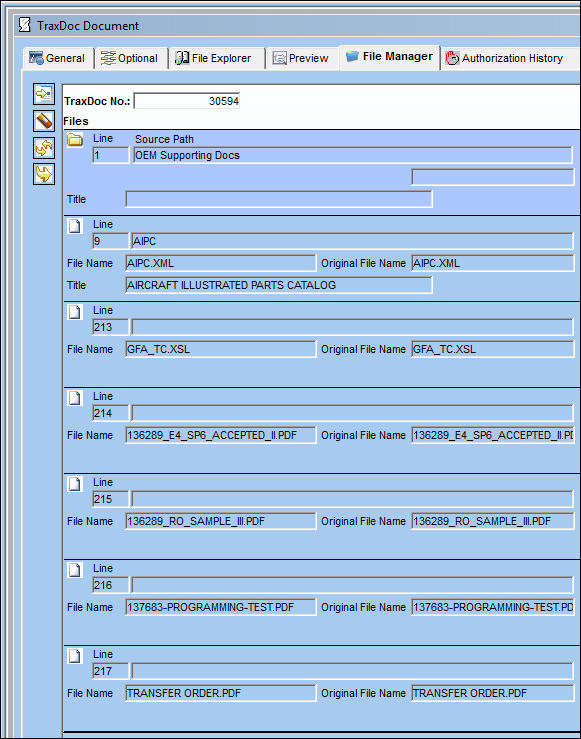581x739 pixels.
Task: Click the TraxDoc Document window icon
Action: tap(25, 25)
